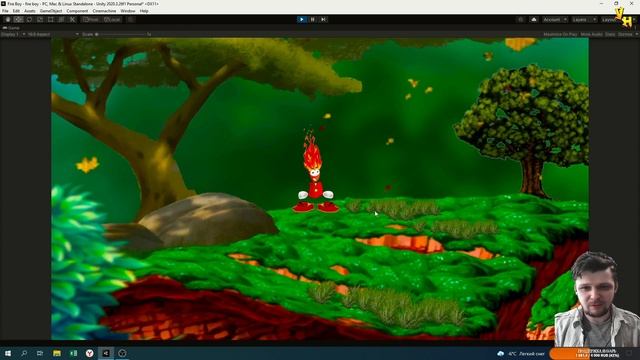
Task: Open the GameObject menu
Action: coord(51,11)
